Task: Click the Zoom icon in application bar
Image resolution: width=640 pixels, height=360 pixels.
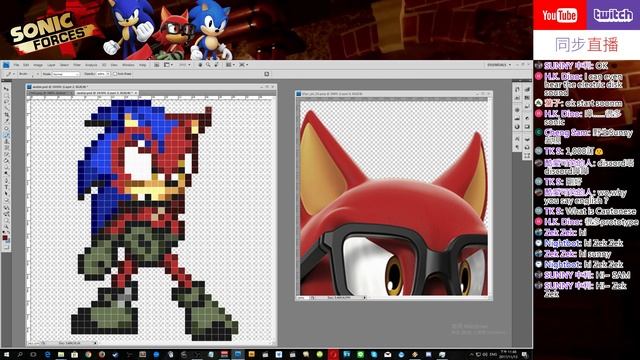Action: tap(208, 64)
